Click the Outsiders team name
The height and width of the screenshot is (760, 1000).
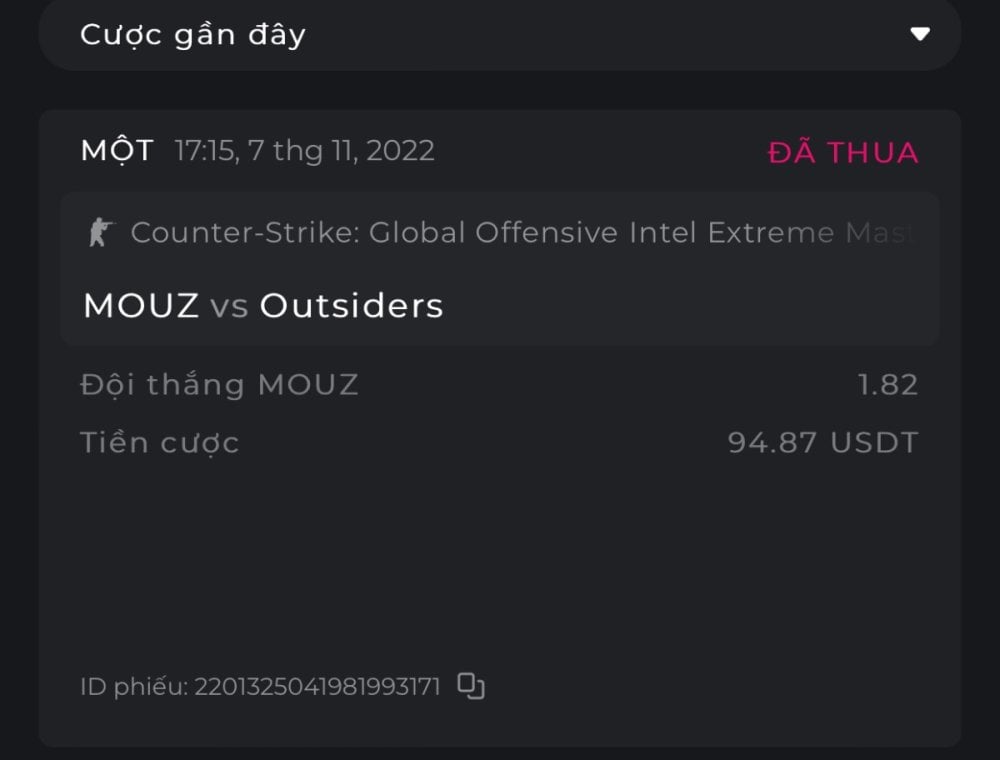(351, 306)
